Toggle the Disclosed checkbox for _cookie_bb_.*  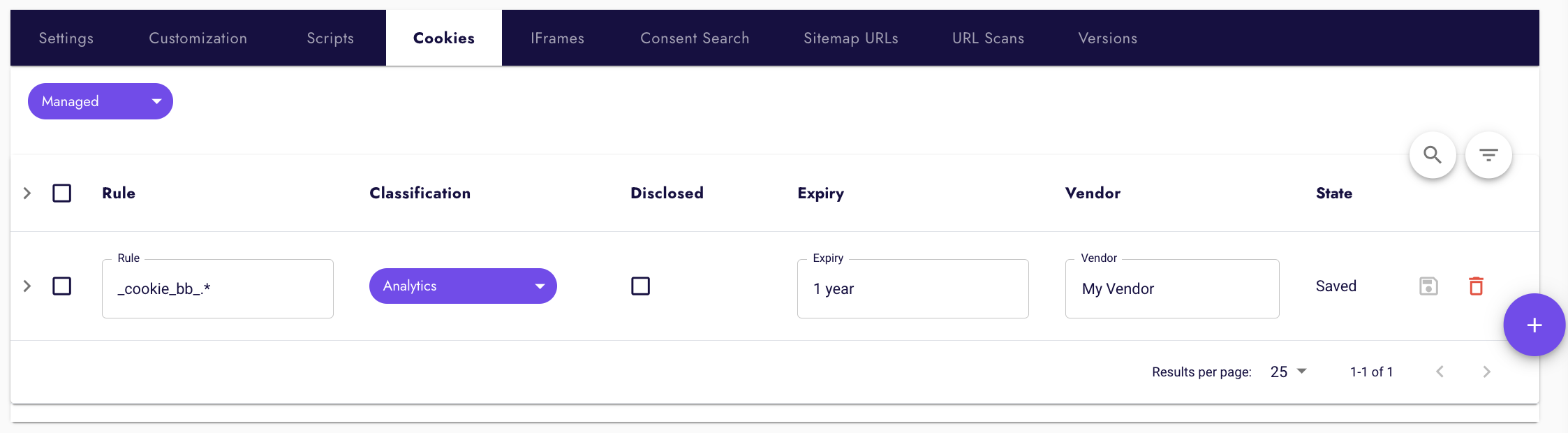640,286
